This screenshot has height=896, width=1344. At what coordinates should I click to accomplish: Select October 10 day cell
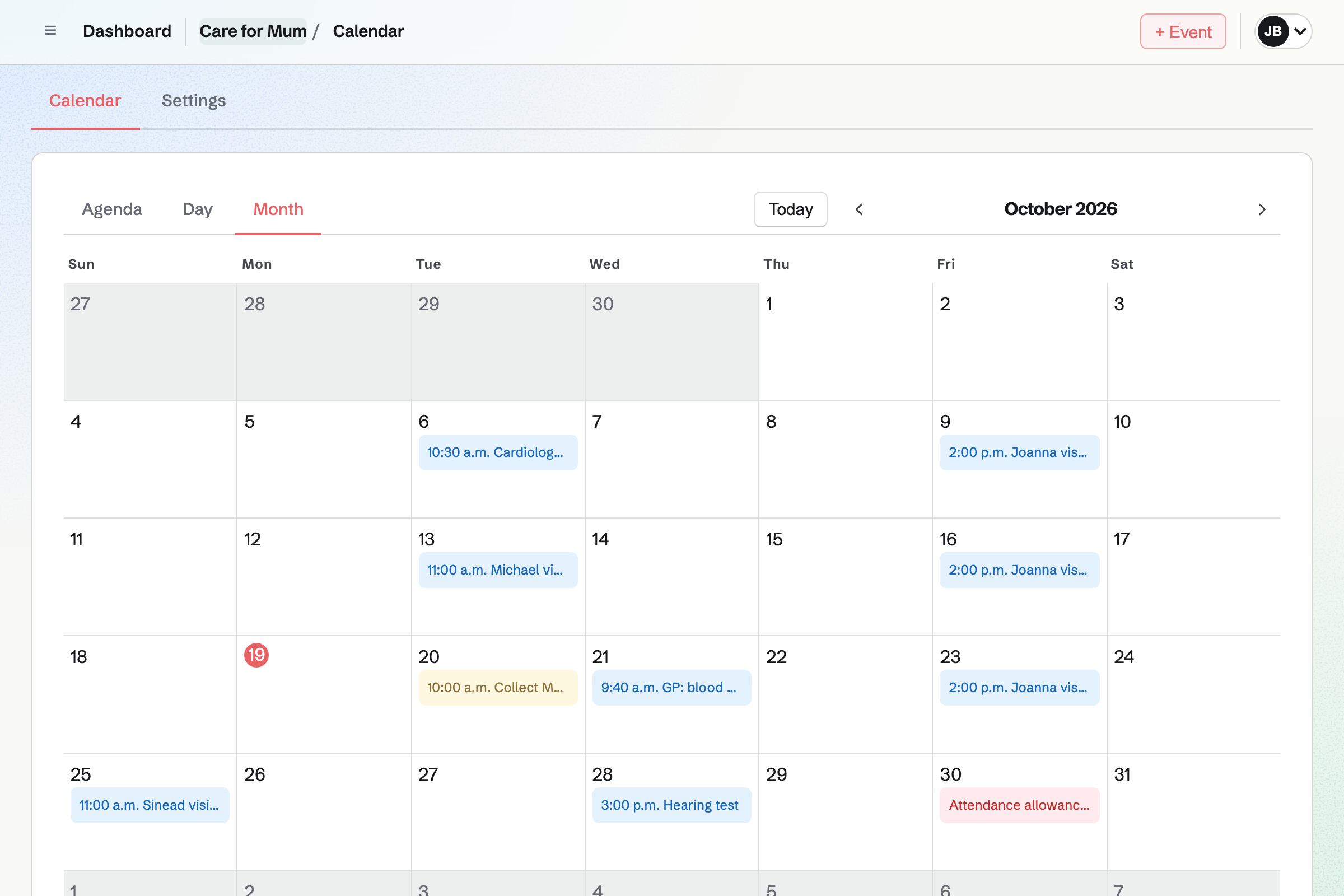click(1193, 459)
